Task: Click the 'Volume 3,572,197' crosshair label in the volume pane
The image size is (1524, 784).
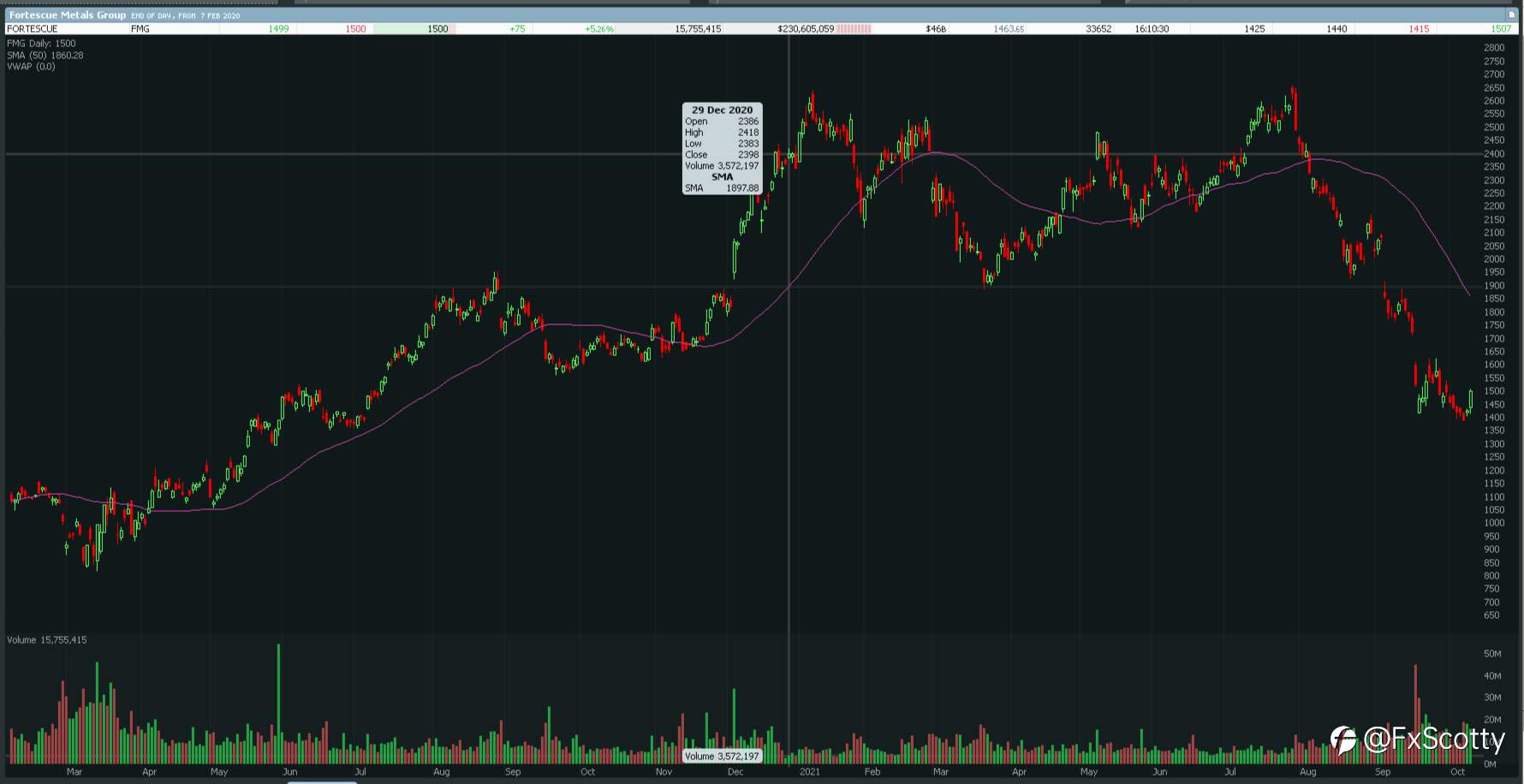Action: pyautogui.click(x=723, y=757)
